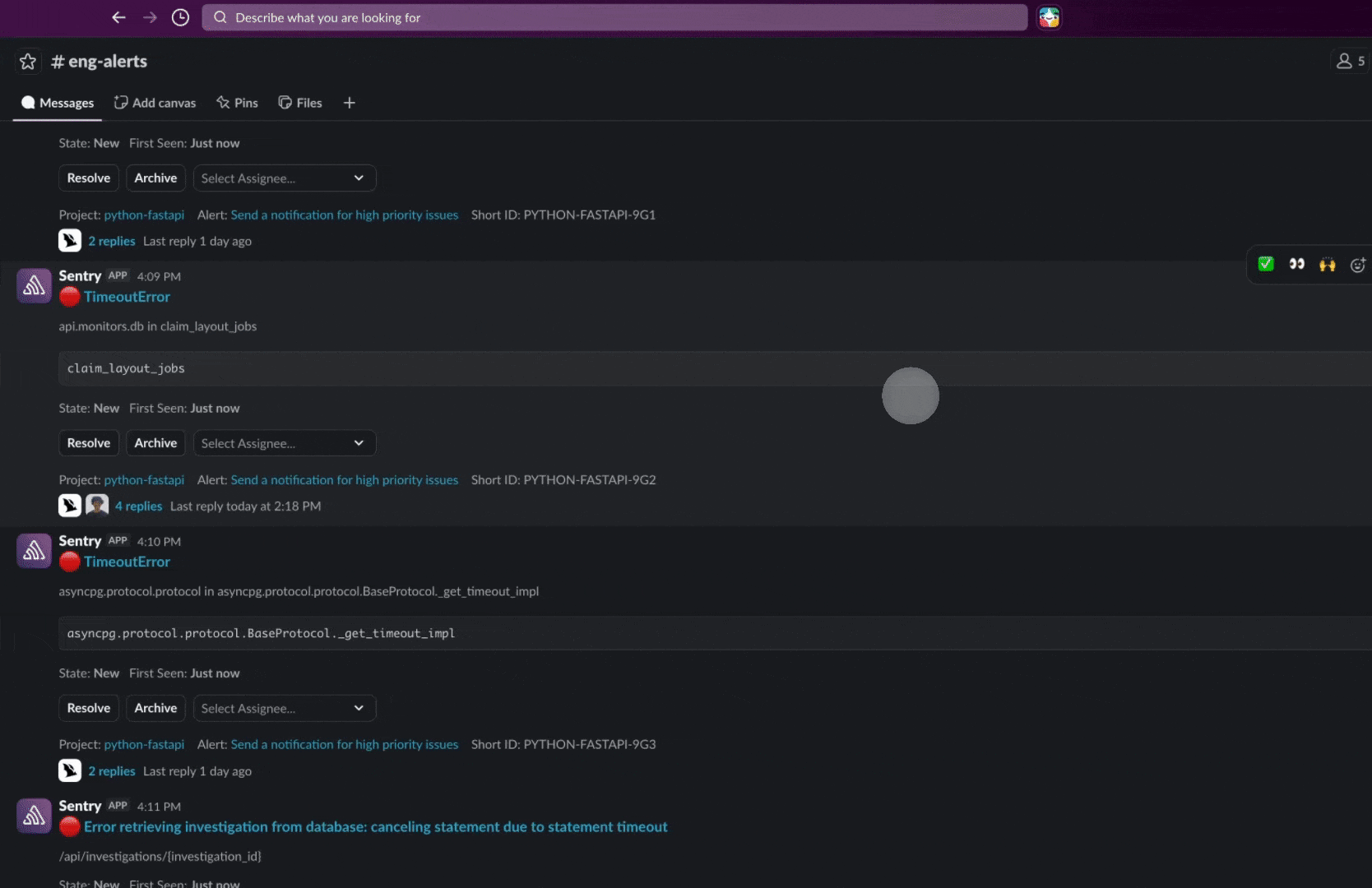Click "api.monitors.db in claim_layout_jobs" text
The height and width of the screenshot is (888, 1372).
[158, 326]
